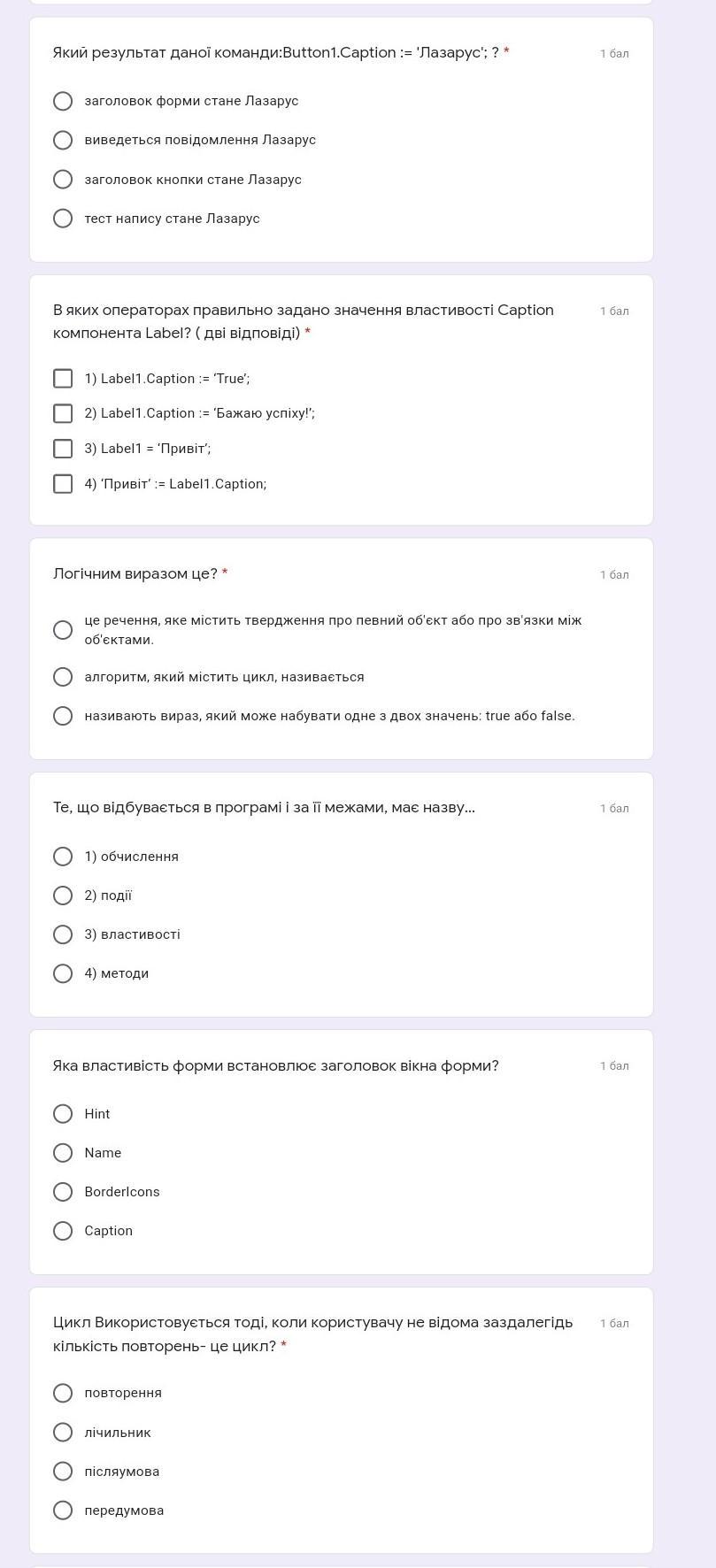Select 'тест напису стане Лазарус' option
This screenshot has height=1568, width=716.
(x=63, y=219)
